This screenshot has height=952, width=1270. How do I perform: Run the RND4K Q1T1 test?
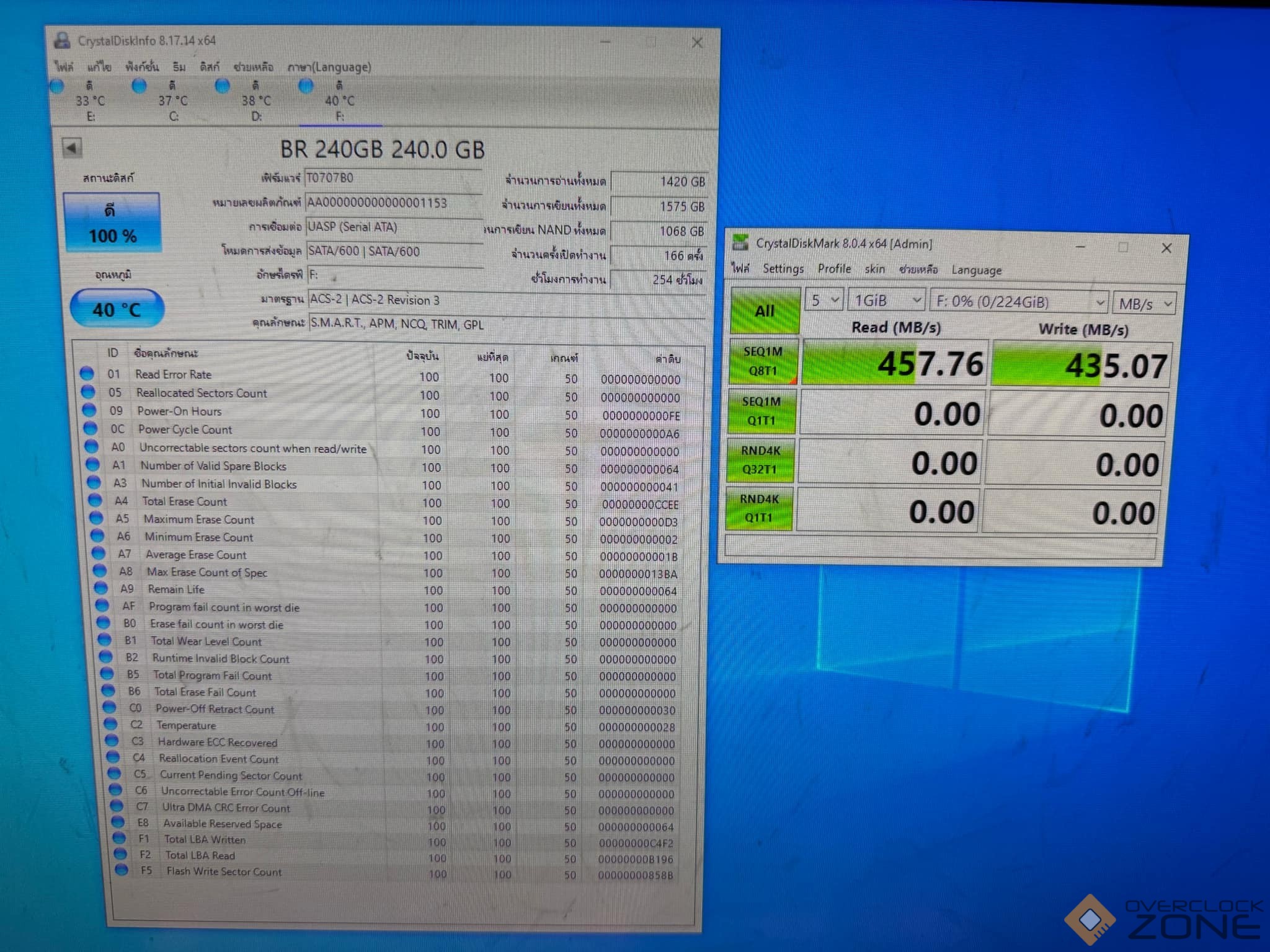tap(759, 508)
